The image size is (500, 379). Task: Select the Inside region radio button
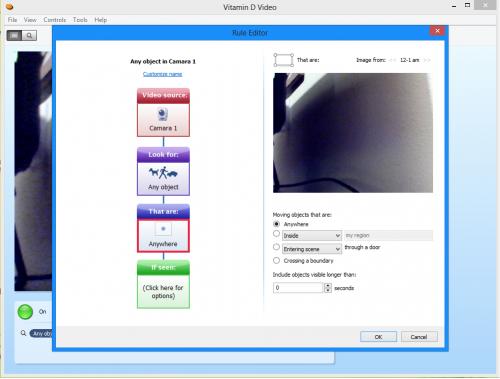pos(276,234)
